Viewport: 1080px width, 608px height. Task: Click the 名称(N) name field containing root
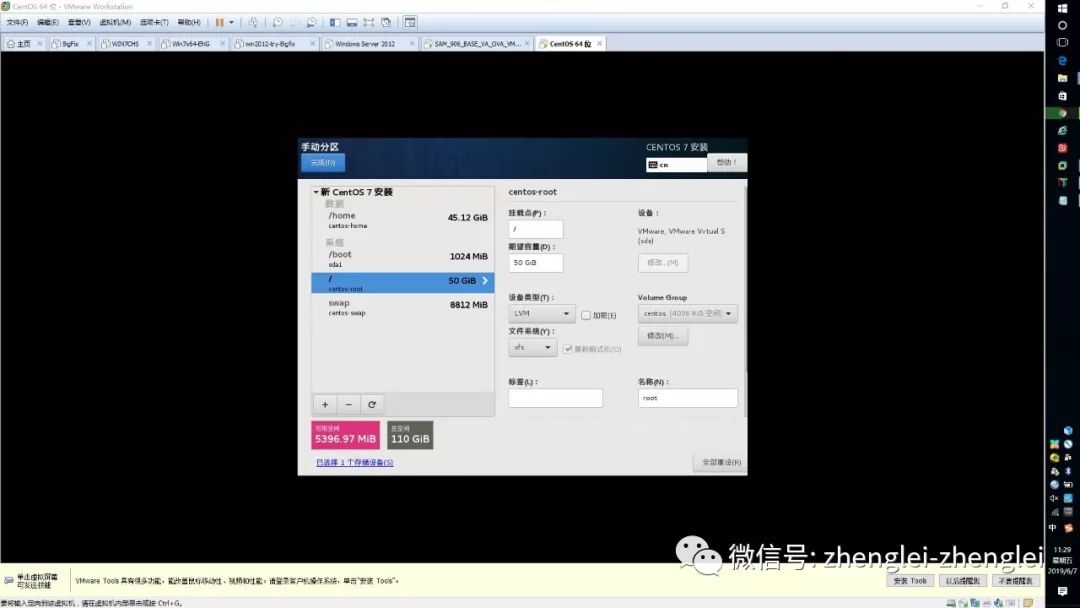point(687,398)
